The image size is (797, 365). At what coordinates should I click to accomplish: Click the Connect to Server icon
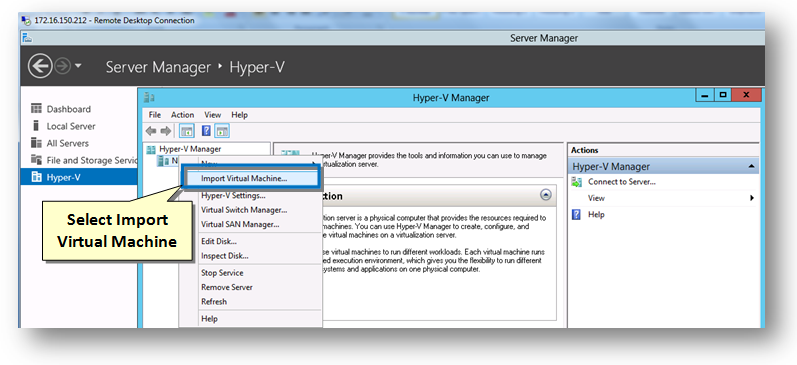pyautogui.click(x=576, y=182)
